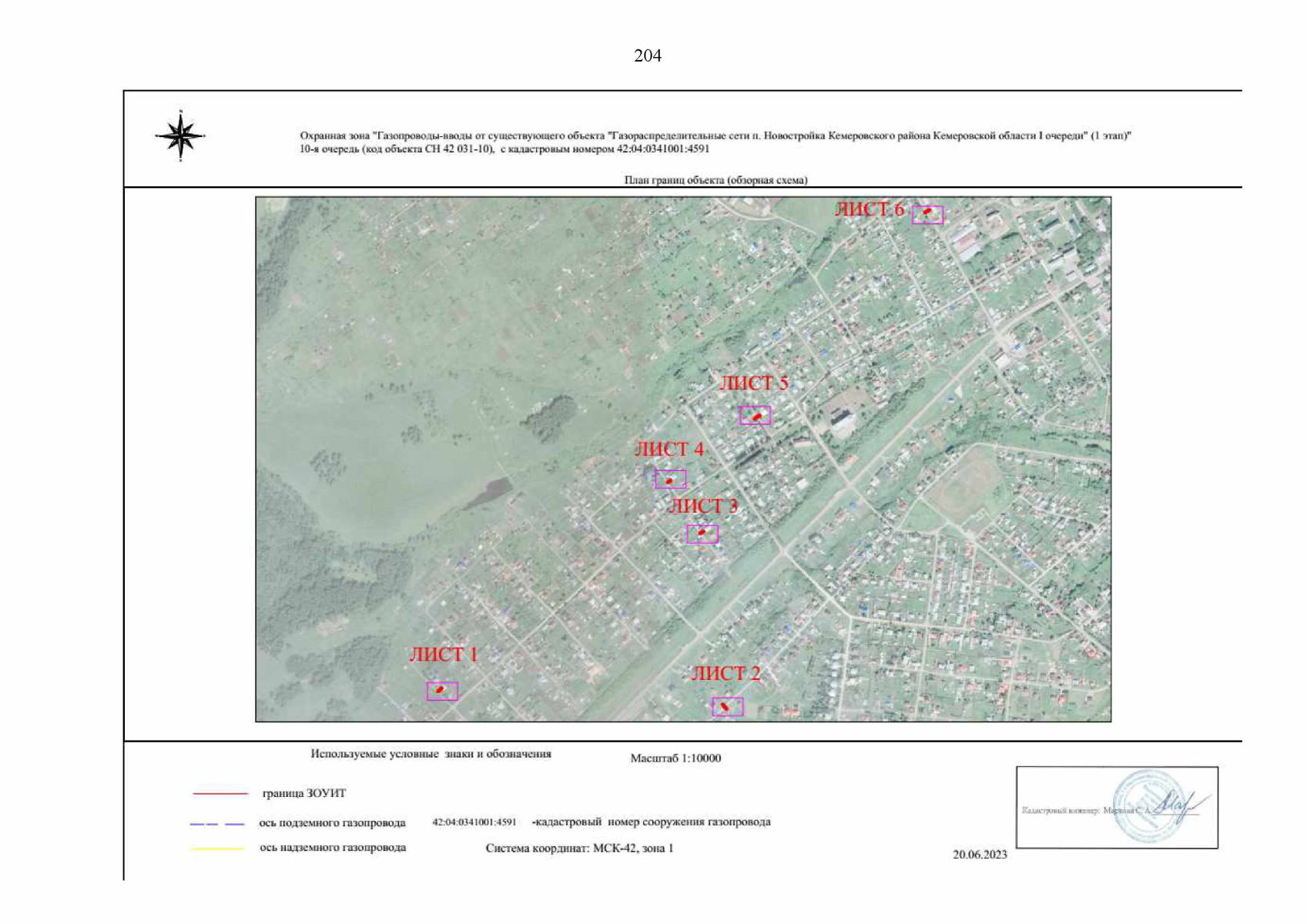Screen dimensions: 1307x924
Task: Click the Масштаб 1:10000 scale text
Action: click(675, 758)
